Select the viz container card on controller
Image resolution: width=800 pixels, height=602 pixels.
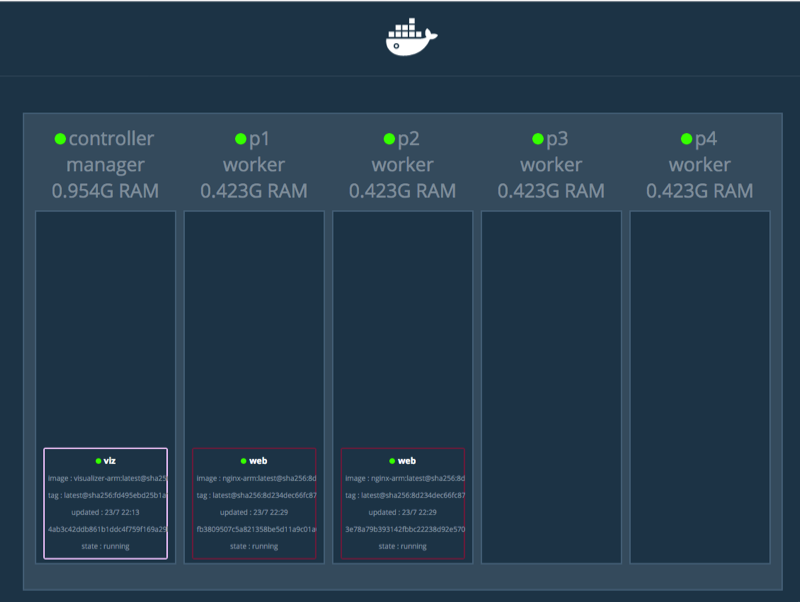coord(105,503)
